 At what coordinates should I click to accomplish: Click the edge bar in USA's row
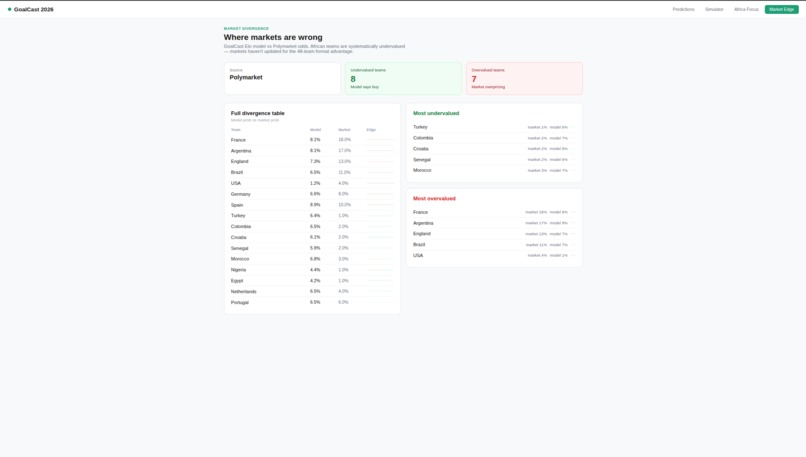[380, 183]
